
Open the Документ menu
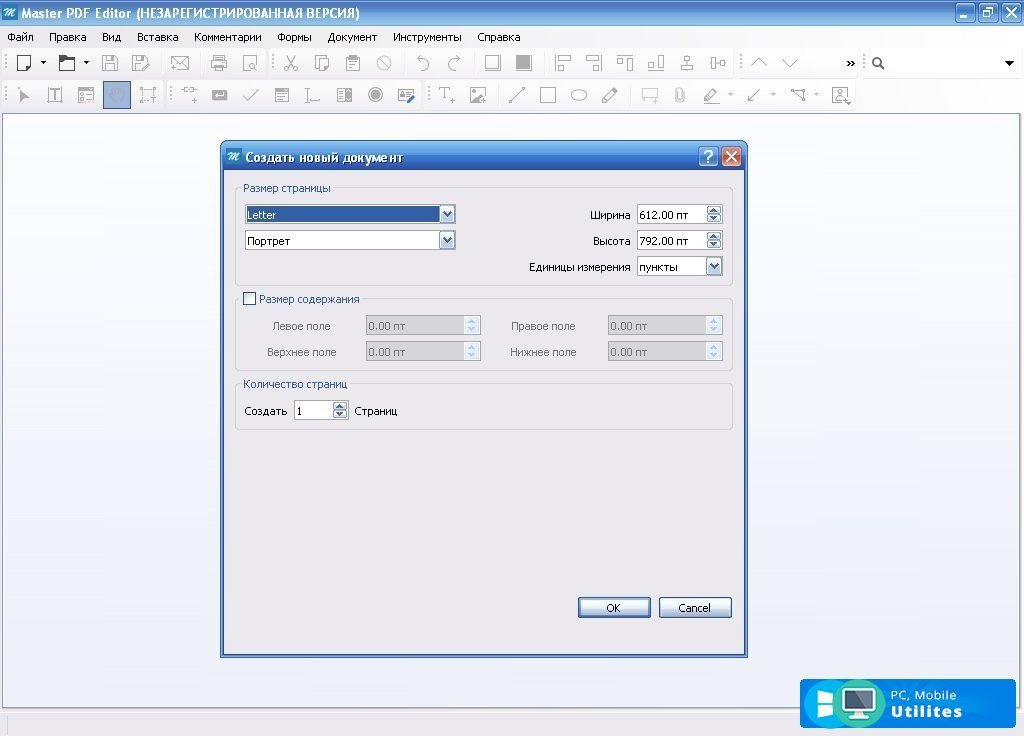[x=352, y=37]
